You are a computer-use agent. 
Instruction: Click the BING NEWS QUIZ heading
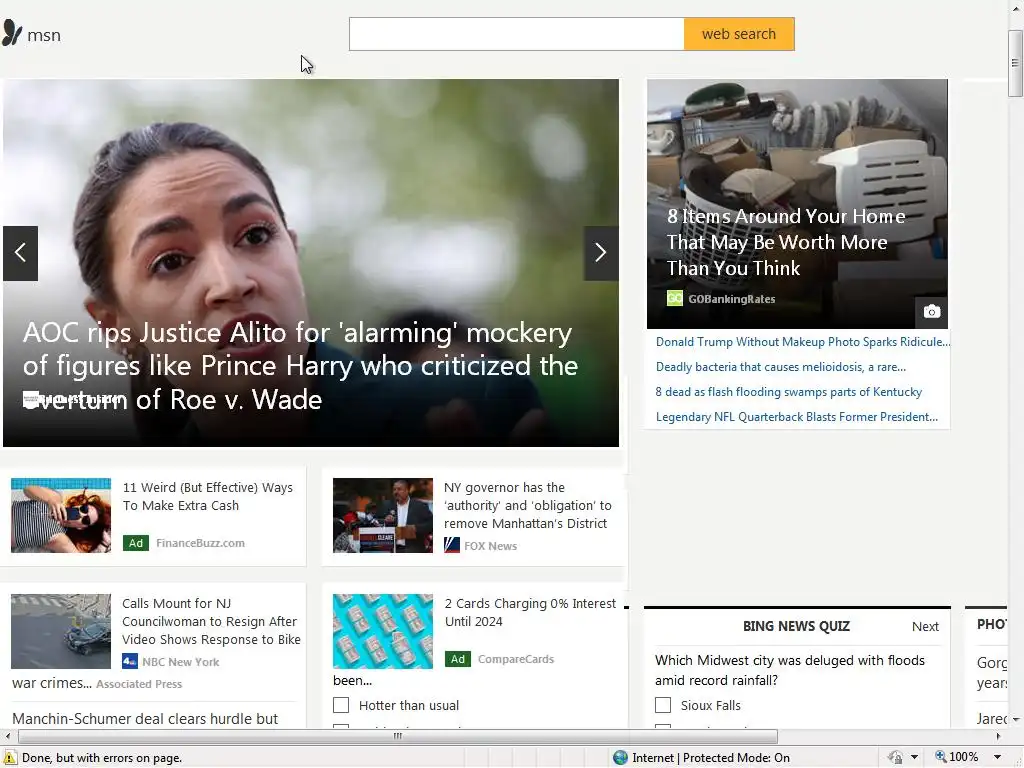[796, 626]
